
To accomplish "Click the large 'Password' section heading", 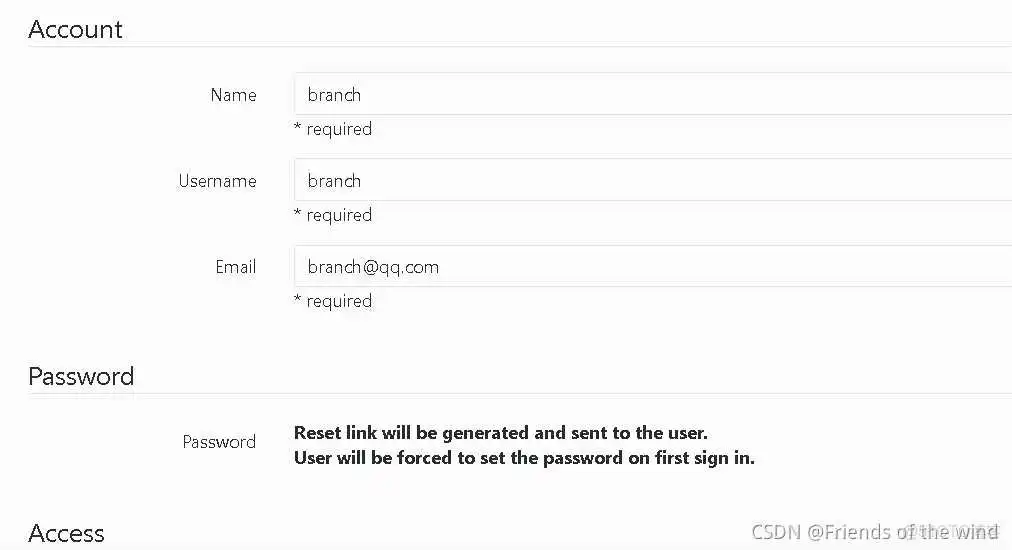I will point(81,376).
